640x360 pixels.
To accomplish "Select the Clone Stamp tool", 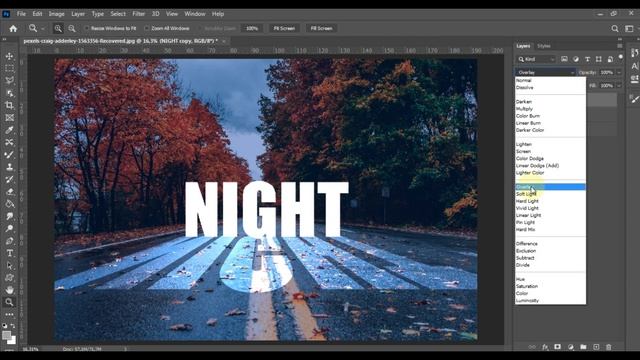I will tap(9, 167).
